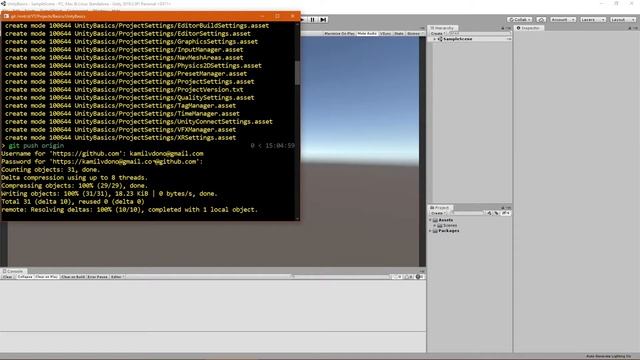This screenshot has height=360, width=640.
Task: Toggle Collapse in Console
Action: (x=25, y=277)
